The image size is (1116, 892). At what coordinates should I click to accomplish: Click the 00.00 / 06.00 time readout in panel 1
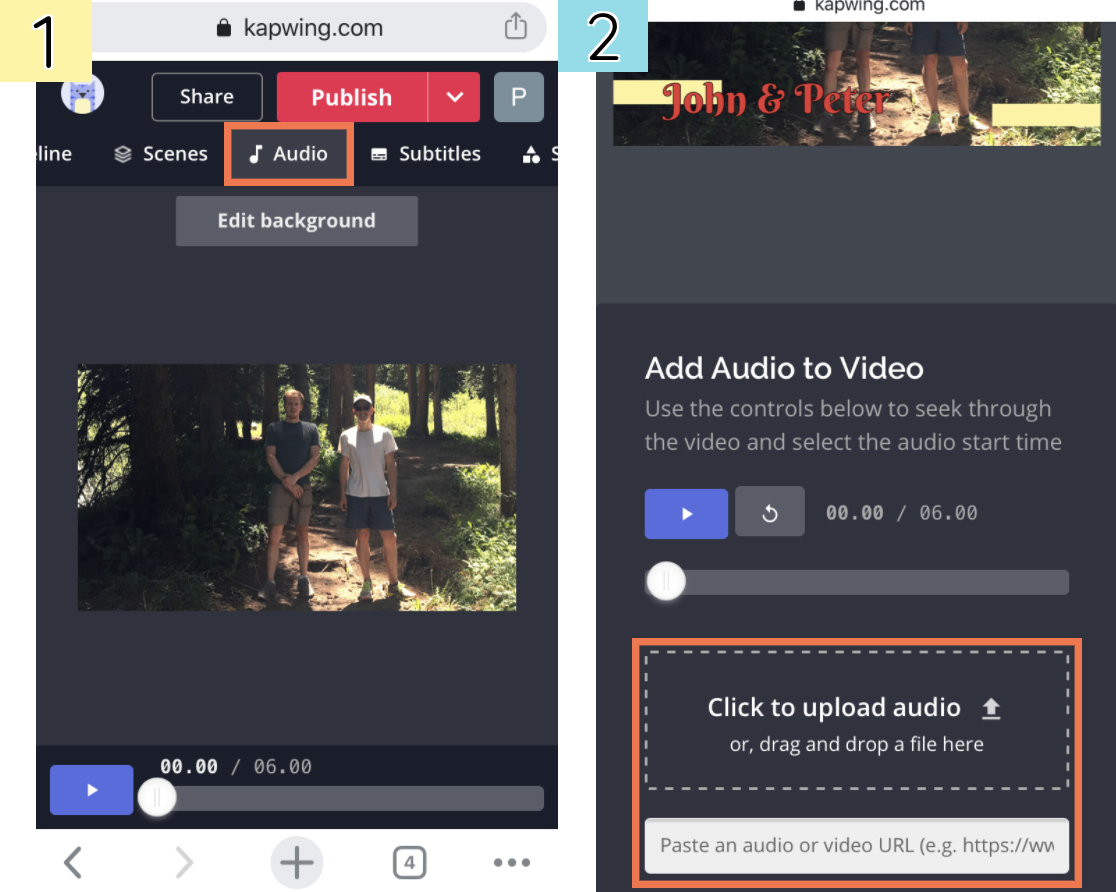[x=236, y=767]
